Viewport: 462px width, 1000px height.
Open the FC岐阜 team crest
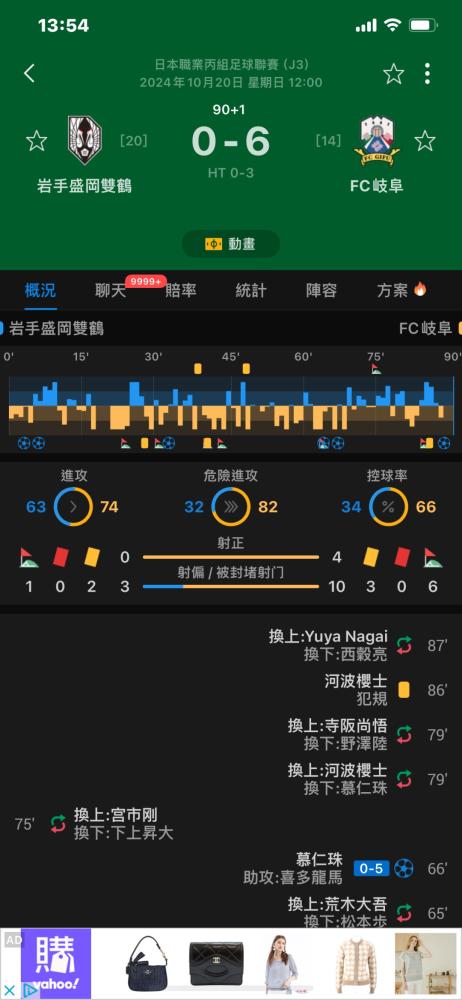click(x=376, y=140)
